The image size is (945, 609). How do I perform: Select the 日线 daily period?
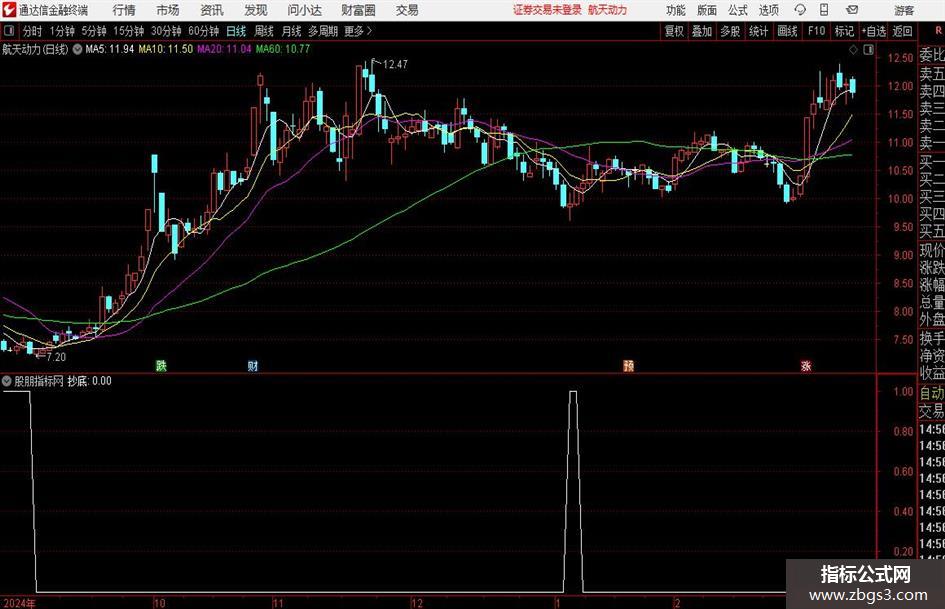236,31
